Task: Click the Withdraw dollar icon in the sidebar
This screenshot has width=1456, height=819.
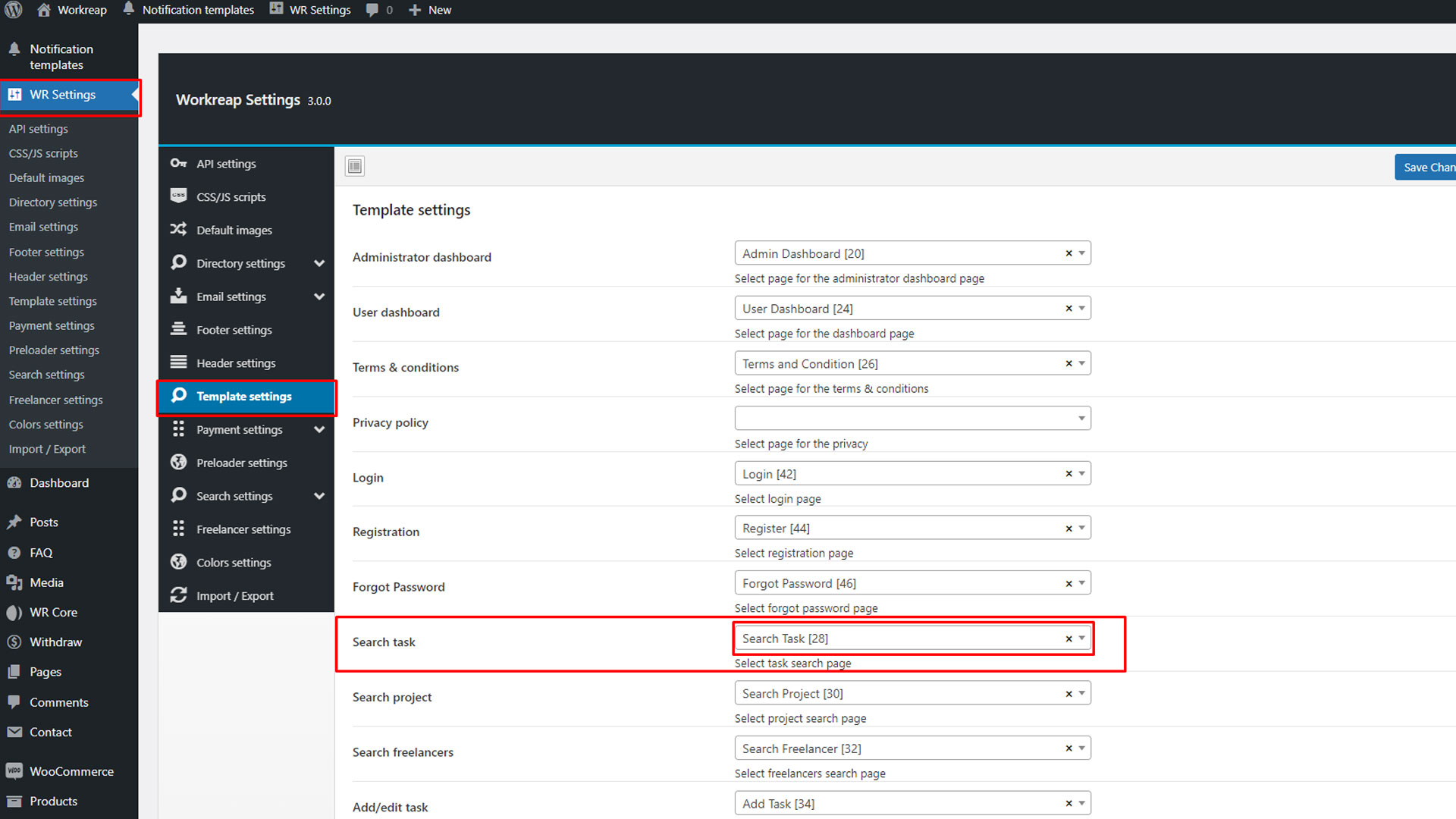Action: click(14, 642)
